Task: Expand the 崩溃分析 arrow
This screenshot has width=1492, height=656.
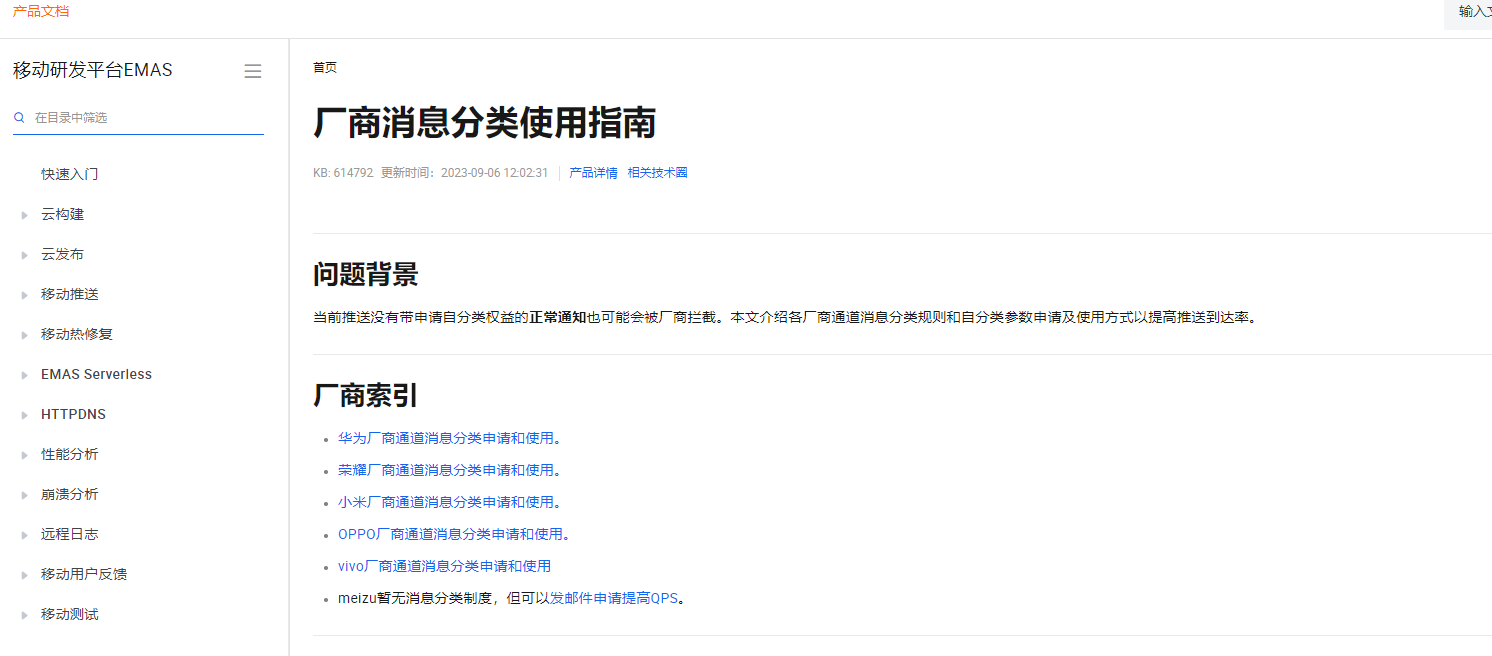Action: click(x=24, y=495)
